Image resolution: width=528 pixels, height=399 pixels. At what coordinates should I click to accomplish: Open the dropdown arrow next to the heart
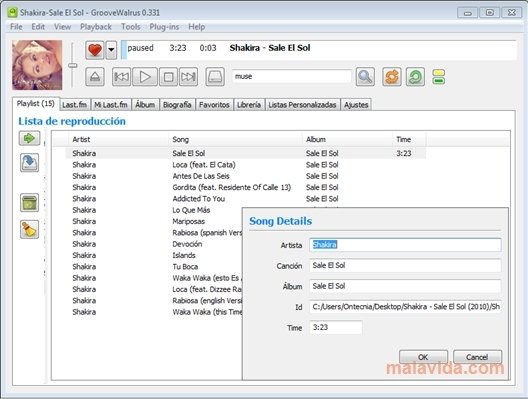111,50
